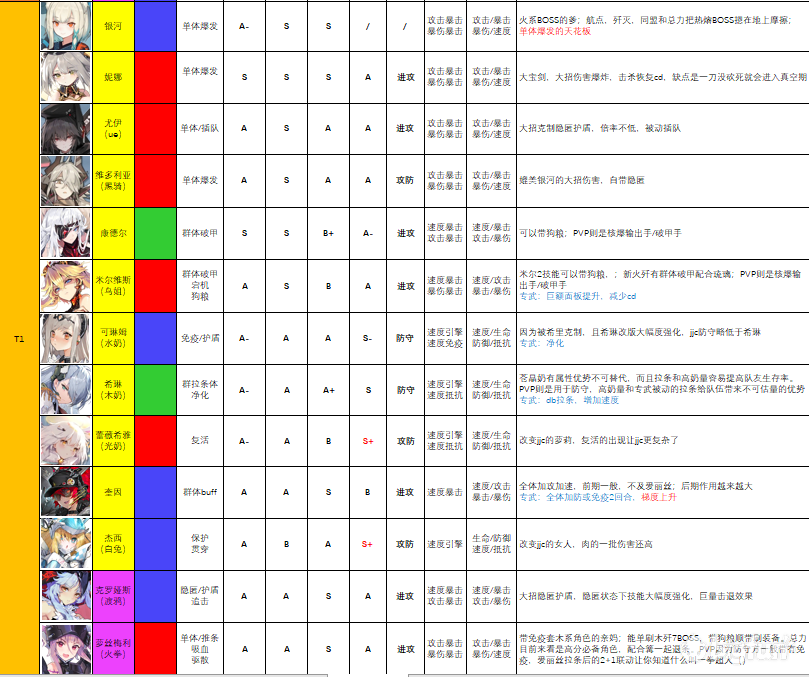Select the magenta 萝丝梅利 (火拳) name cell
Image resolution: width=809 pixels, height=677 pixels.
tap(113, 649)
